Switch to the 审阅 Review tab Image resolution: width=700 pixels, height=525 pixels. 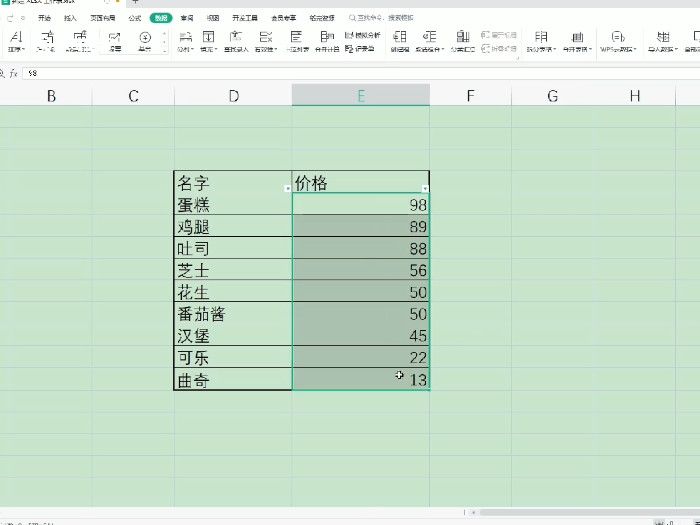coord(187,18)
